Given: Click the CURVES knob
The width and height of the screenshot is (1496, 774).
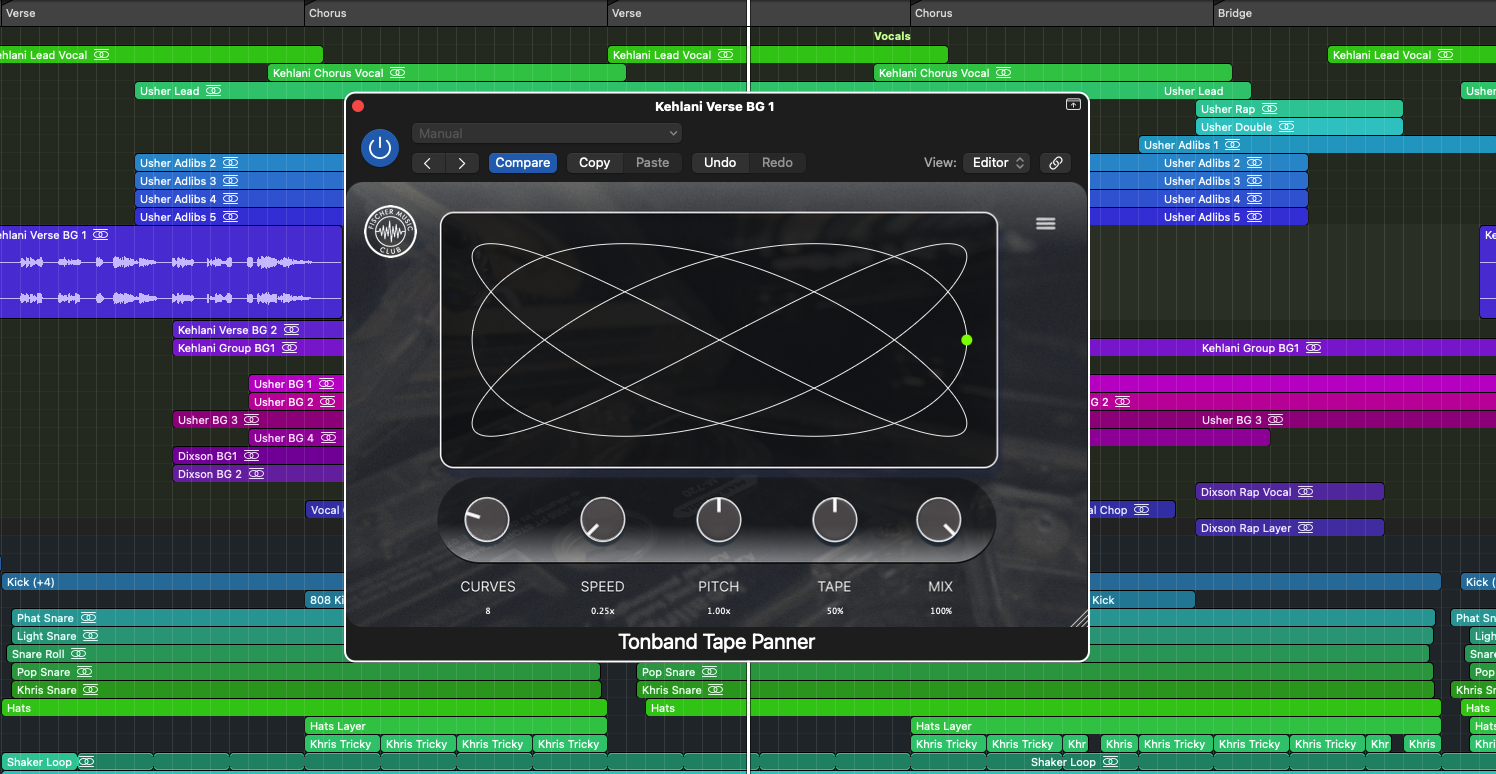Looking at the screenshot, I should pos(487,520).
